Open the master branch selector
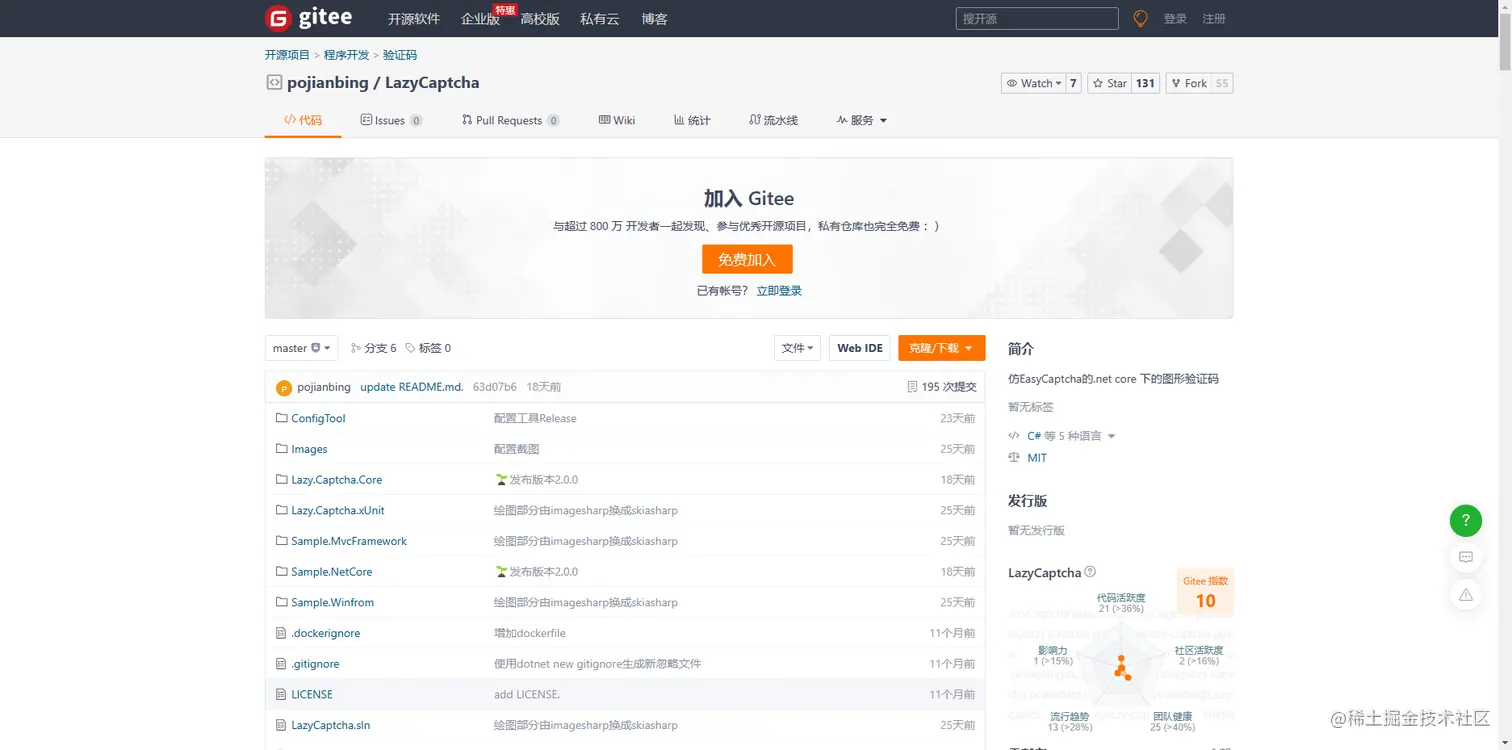The height and width of the screenshot is (750, 1512). pyautogui.click(x=300, y=347)
